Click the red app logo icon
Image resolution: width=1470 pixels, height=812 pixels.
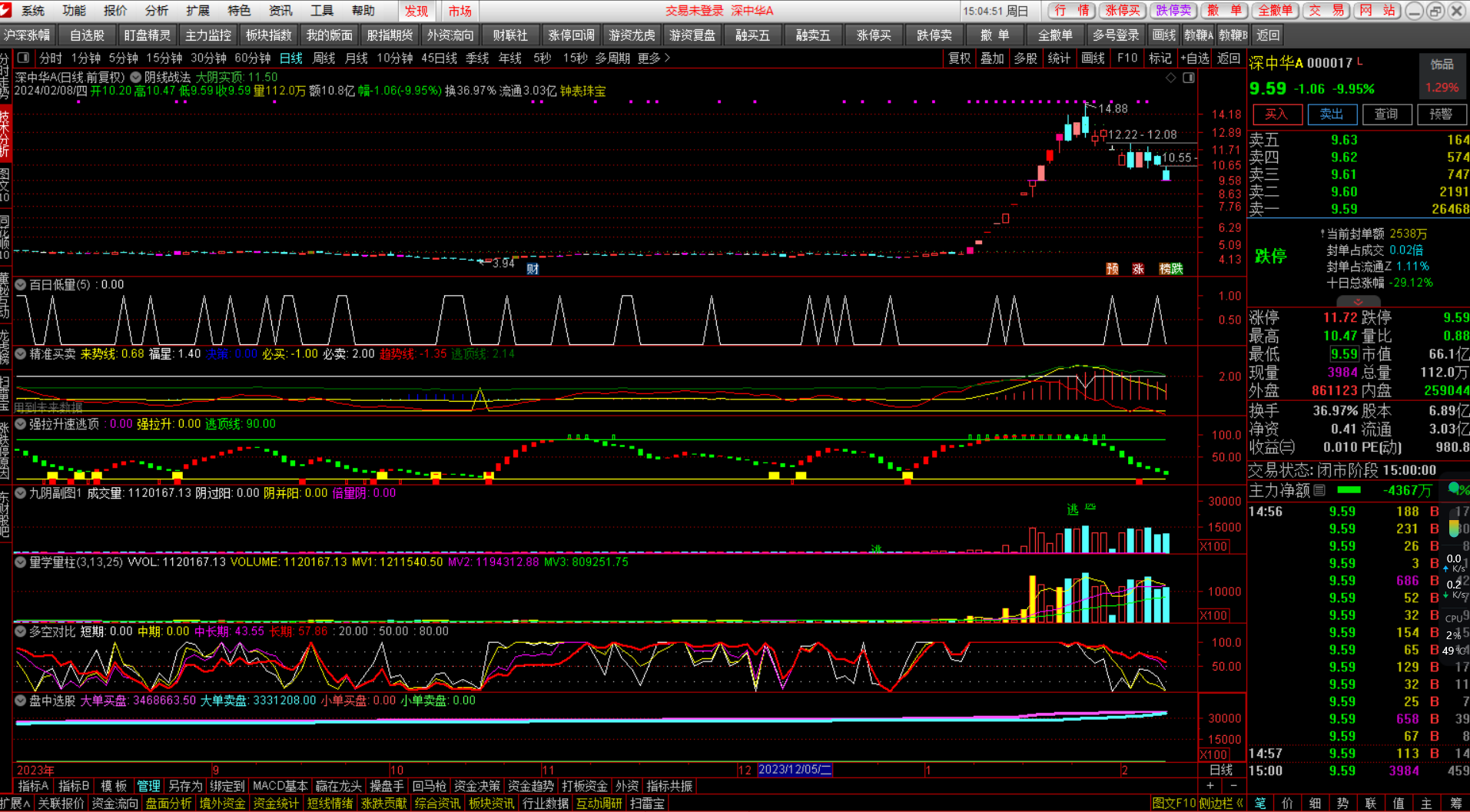click(x=6, y=10)
